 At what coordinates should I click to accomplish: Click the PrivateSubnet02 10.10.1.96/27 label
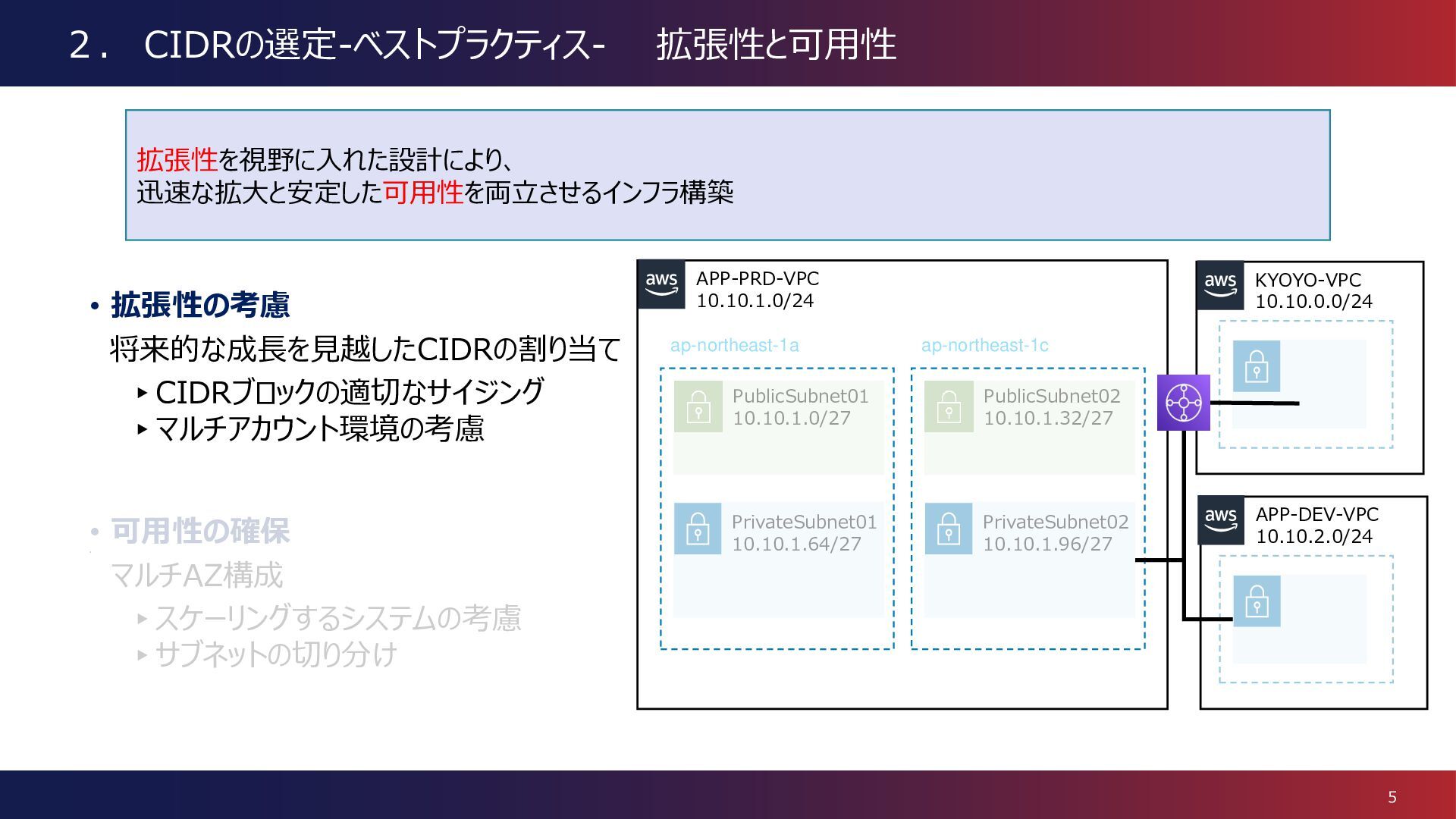[1055, 533]
